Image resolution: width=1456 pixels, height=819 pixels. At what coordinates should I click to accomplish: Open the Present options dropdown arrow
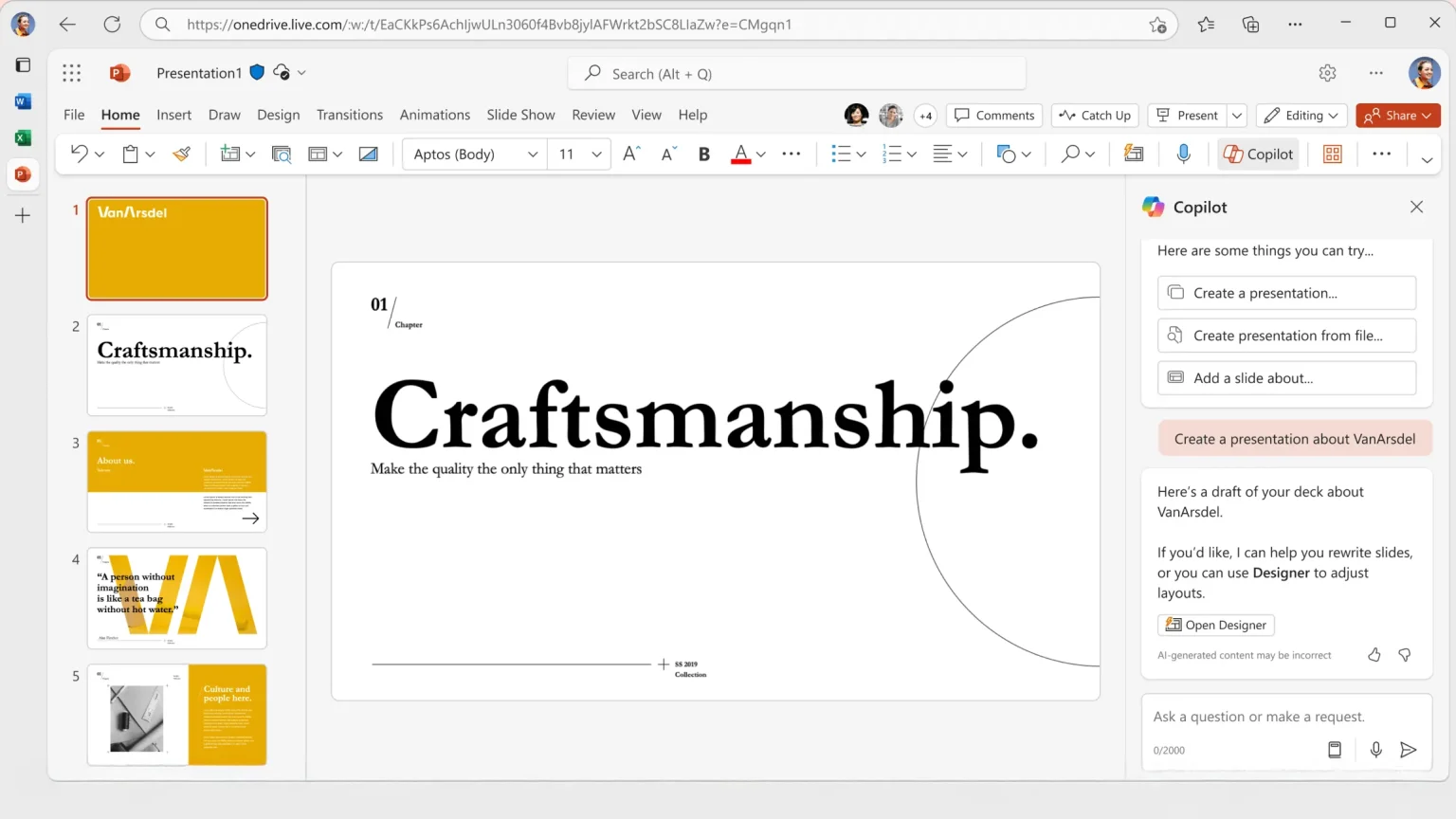click(x=1237, y=116)
